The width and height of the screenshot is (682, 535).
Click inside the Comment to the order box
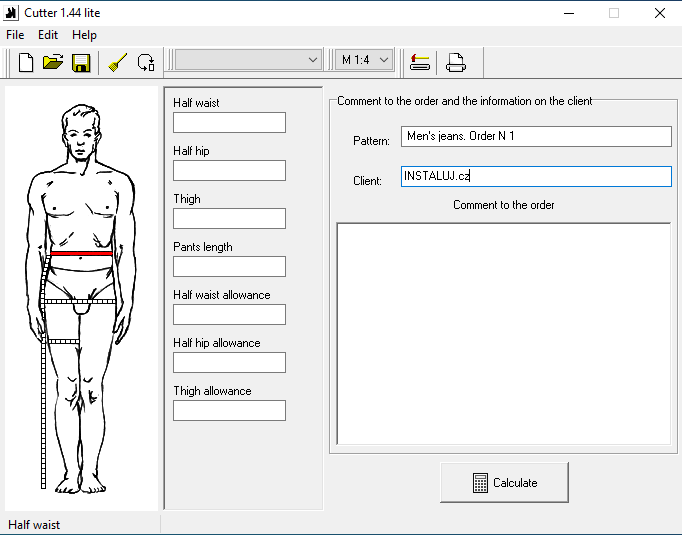(x=503, y=333)
